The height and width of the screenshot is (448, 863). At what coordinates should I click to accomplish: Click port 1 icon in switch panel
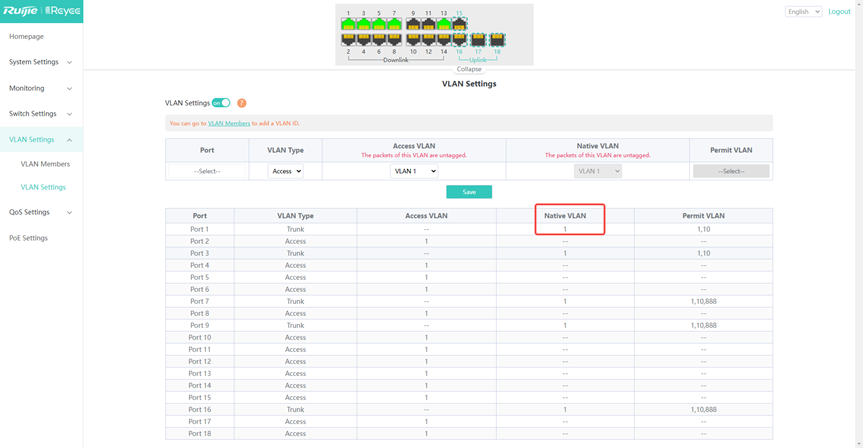pos(348,24)
